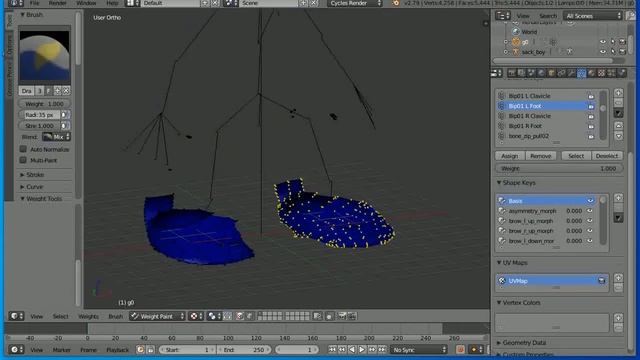Unlink the brush datablock
Viewport: 640px width, 360px height.
point(66,91)
